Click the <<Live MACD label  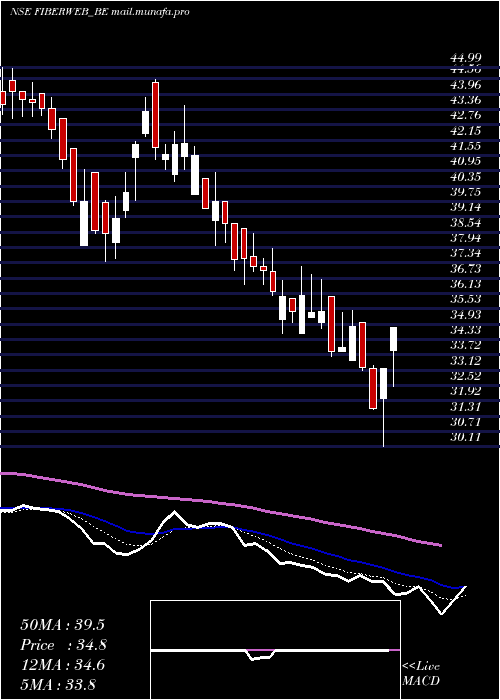coord(421,674)
